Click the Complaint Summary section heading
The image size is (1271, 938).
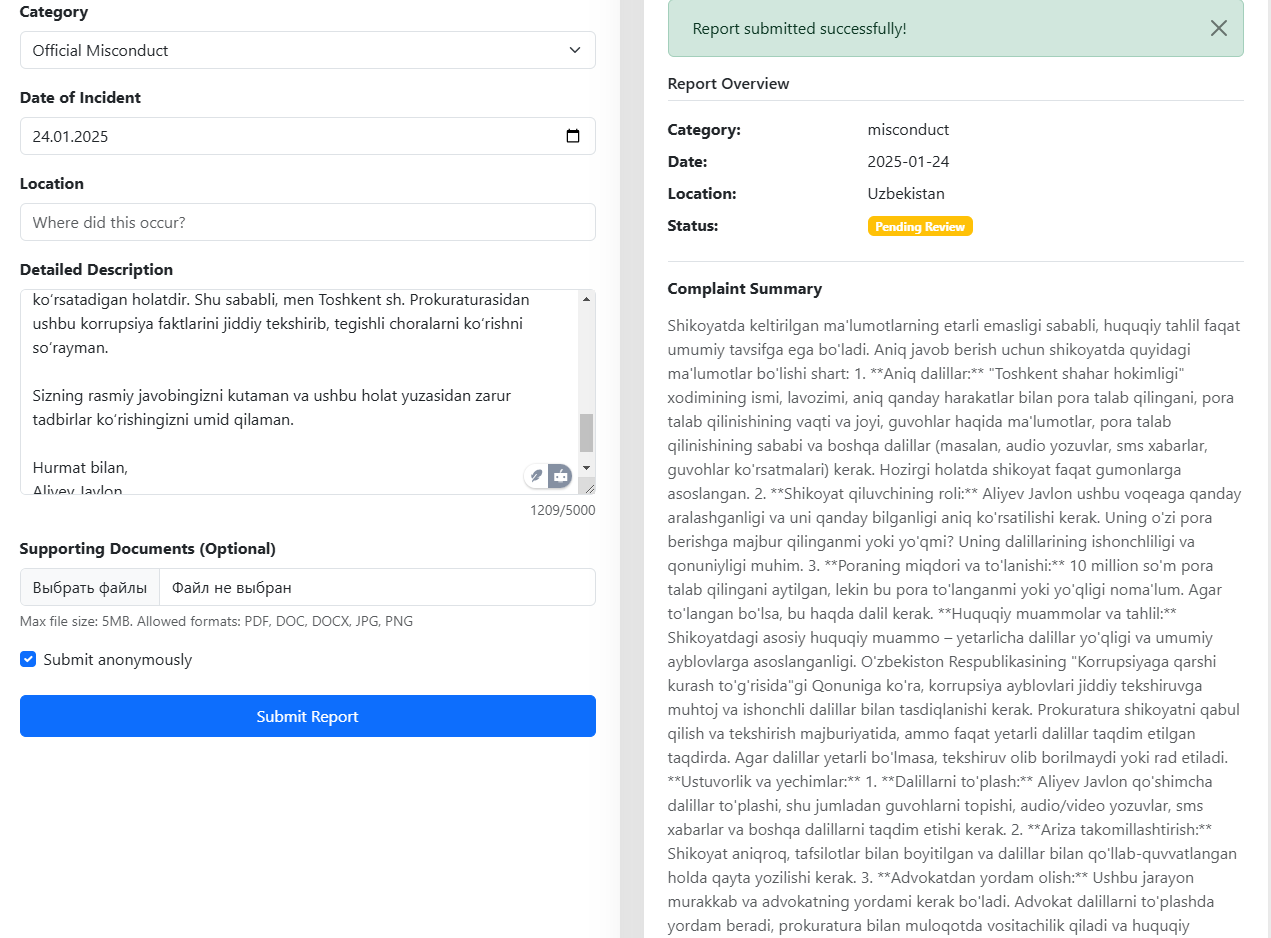point(744,288)
